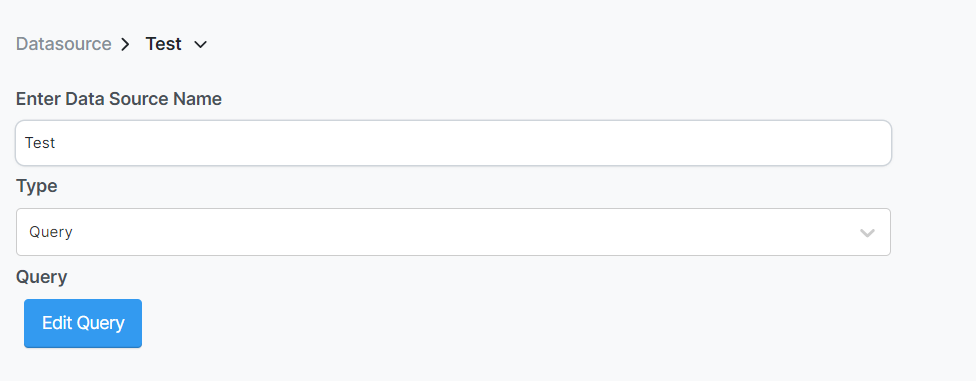
Task: Click the word Test inside the name field
Action: click(40, 143)
